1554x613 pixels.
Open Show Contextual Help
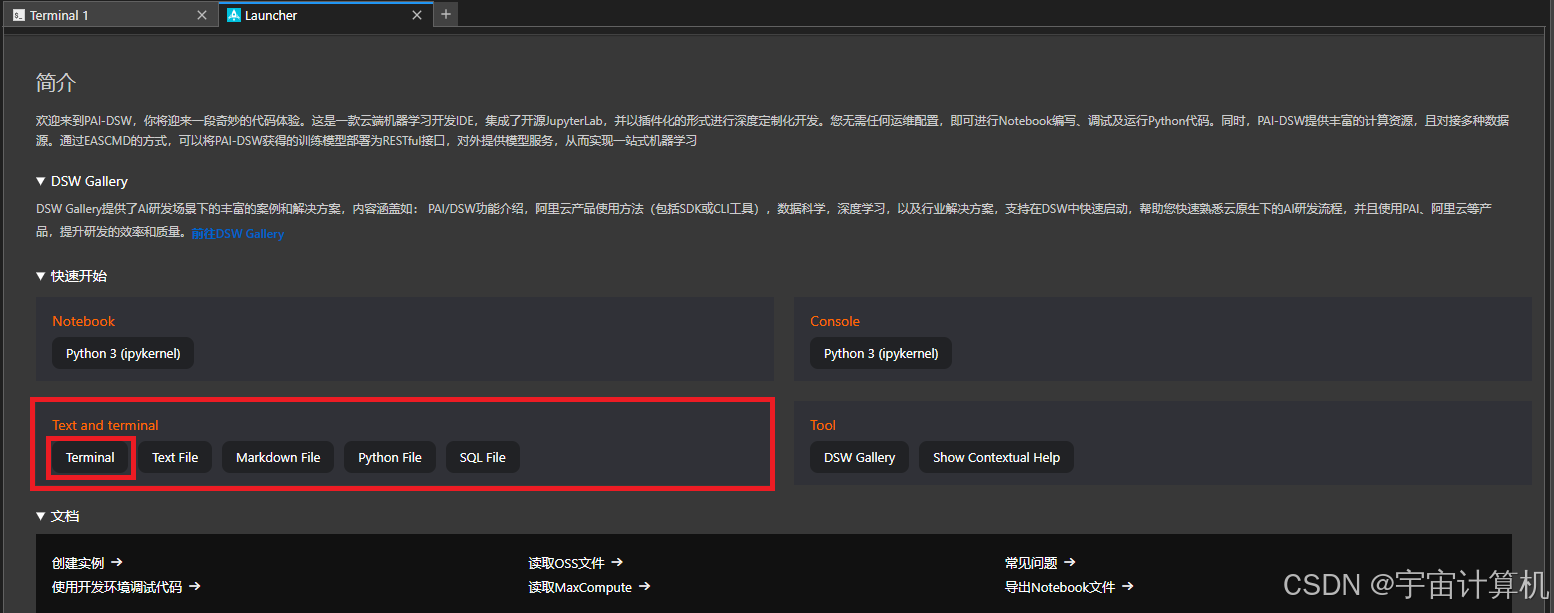click(995, 457)
